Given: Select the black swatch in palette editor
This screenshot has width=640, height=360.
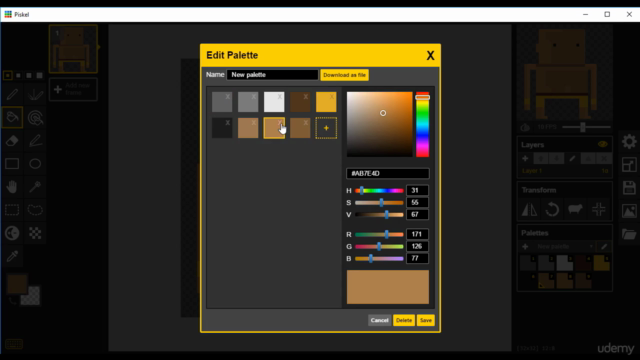Looking at the screenshot, I should (x=222, y=128).
